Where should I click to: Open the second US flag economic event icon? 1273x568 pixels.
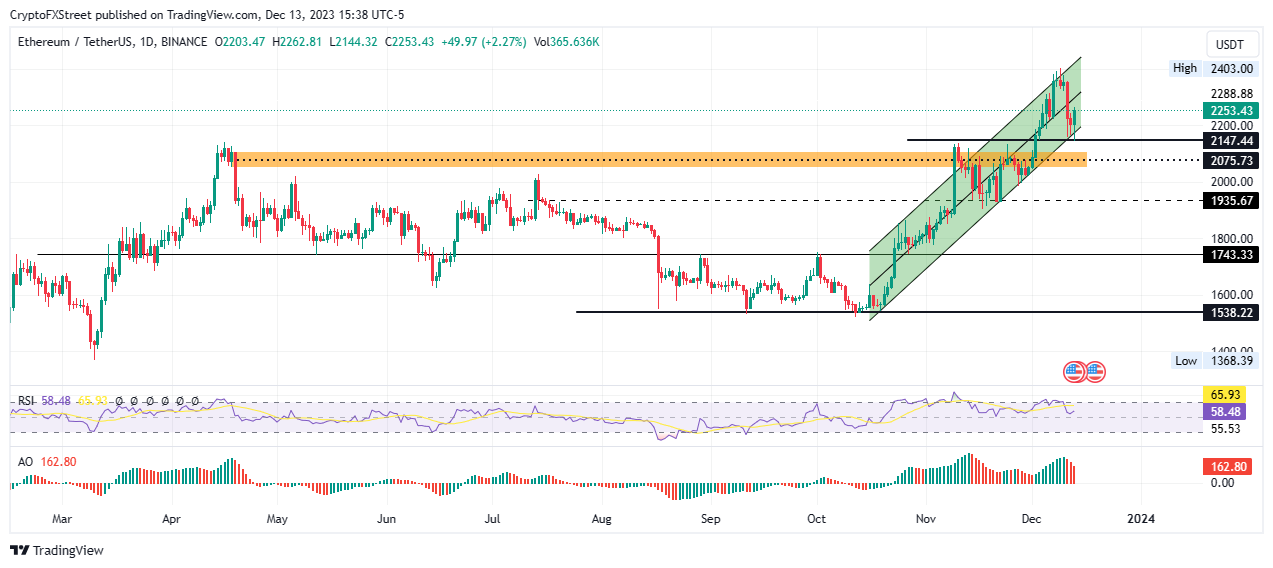click(1095, 372)
